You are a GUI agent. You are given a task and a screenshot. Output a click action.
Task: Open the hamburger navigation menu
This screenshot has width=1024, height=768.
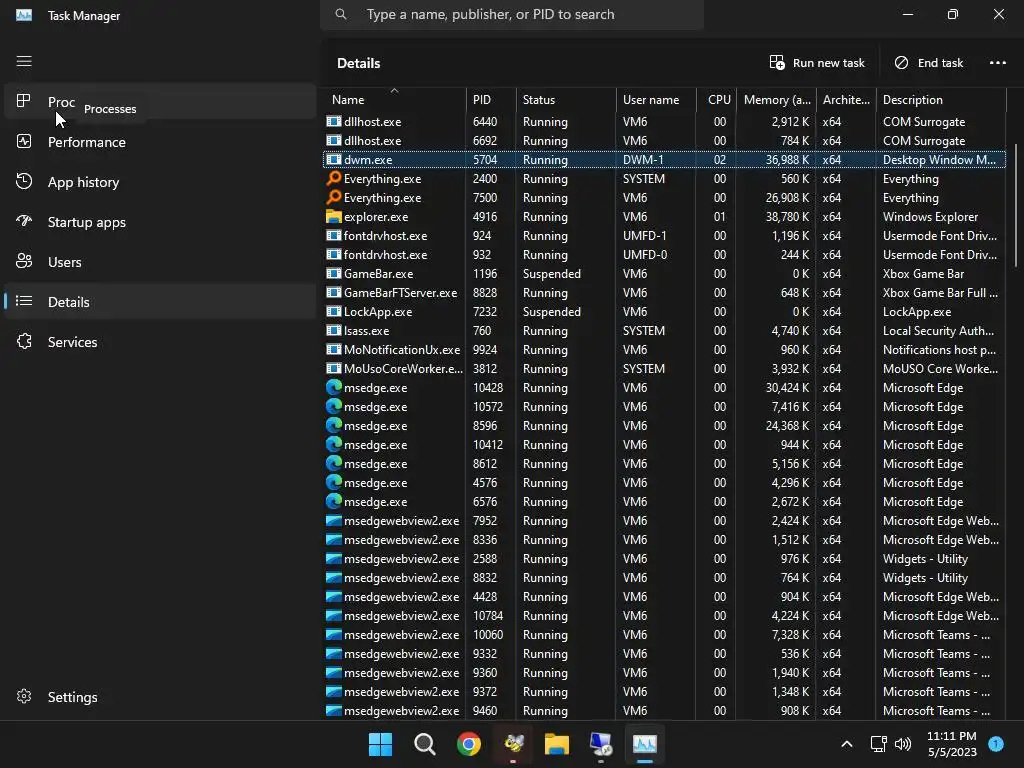(24, 61)
